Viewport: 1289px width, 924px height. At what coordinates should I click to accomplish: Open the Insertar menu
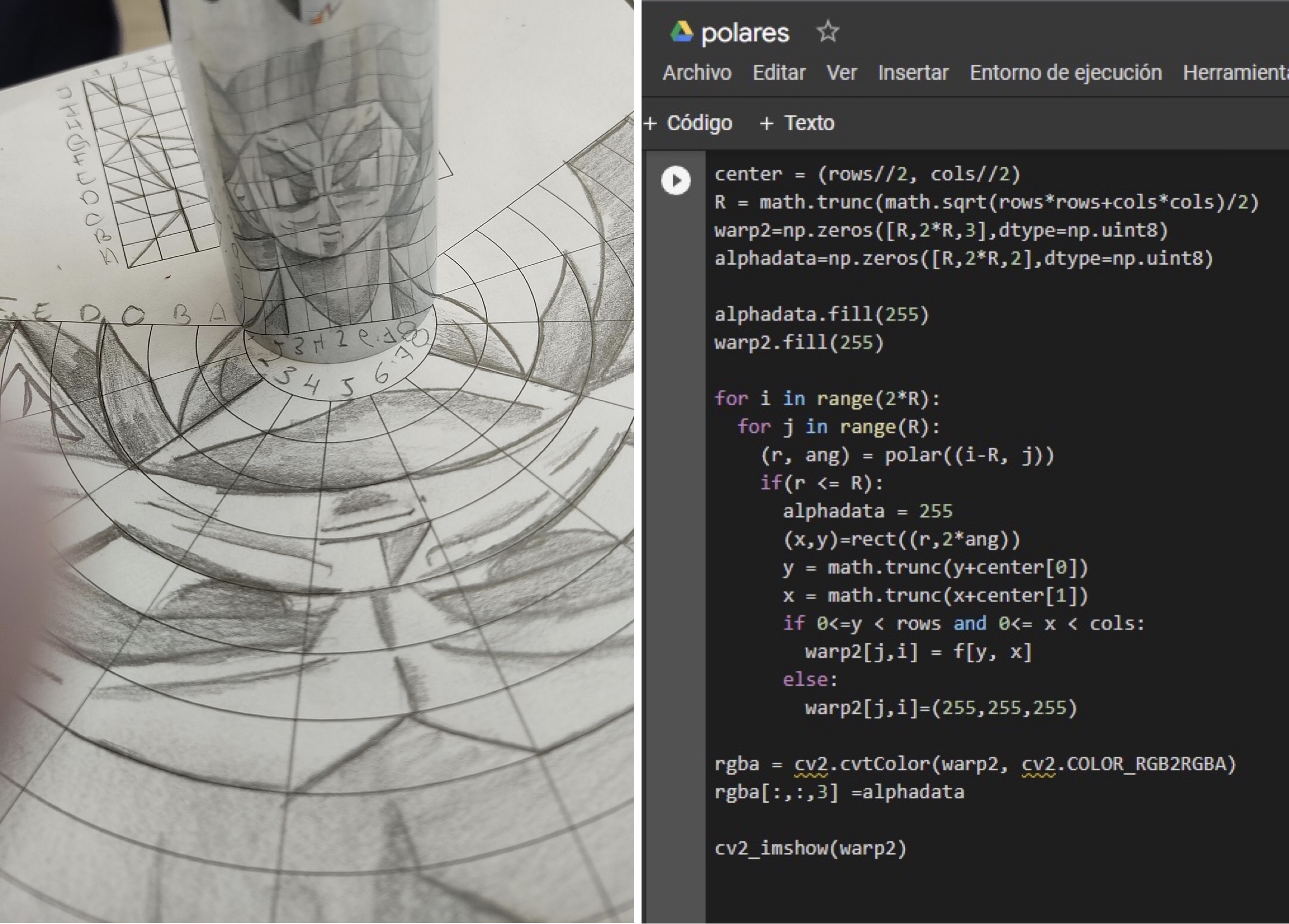pyautogui.click(x=913, y=73)
